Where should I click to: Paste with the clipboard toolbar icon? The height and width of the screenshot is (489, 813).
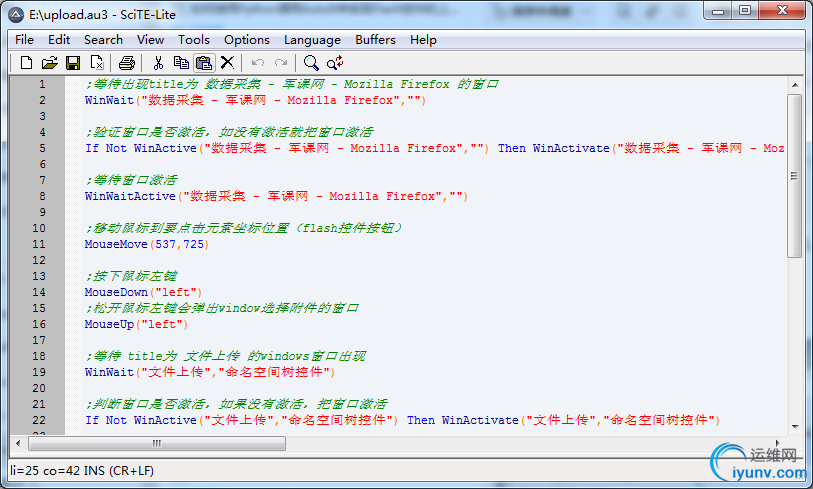click(204, 63)
